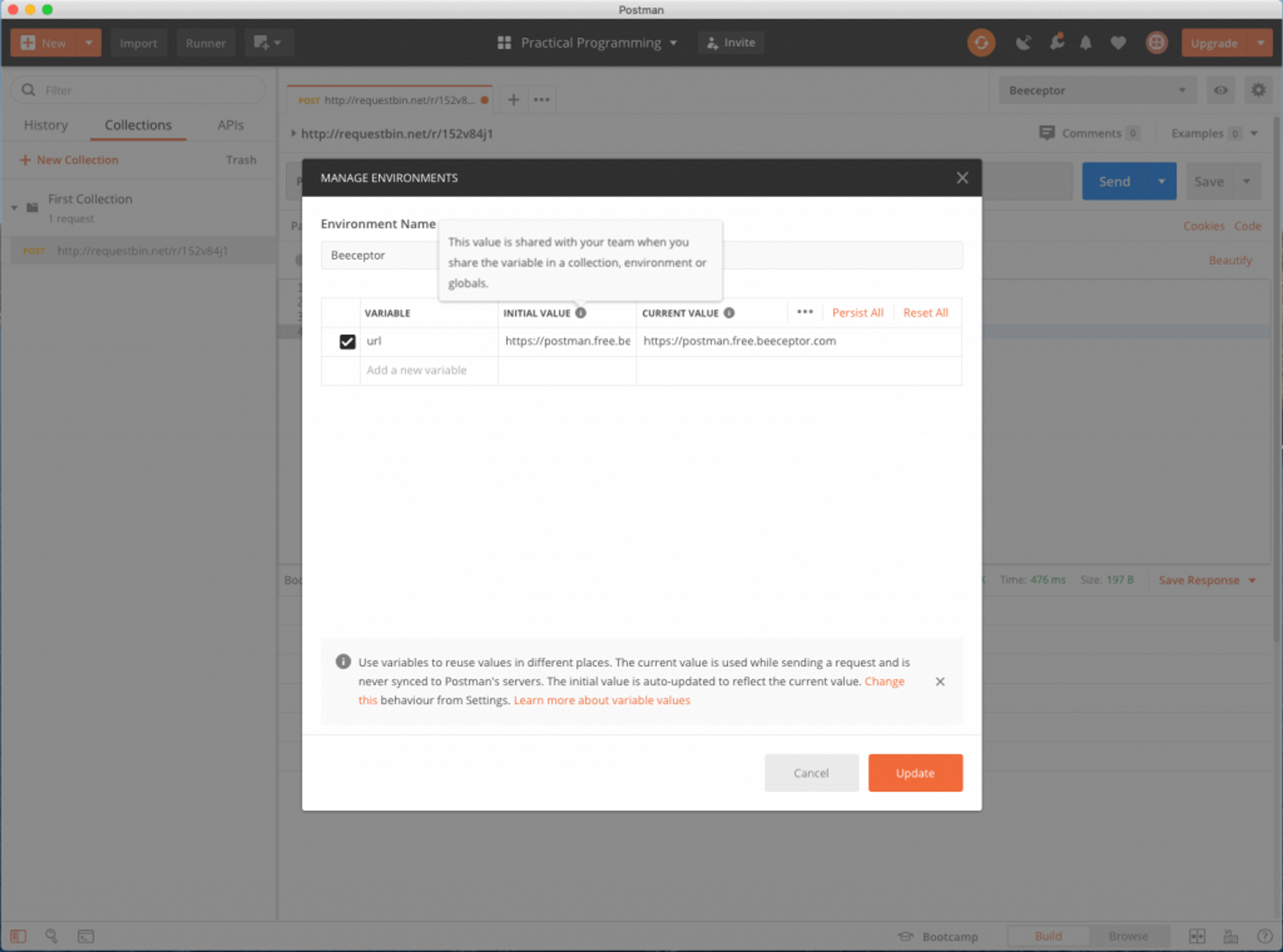Viewport: 1283px width, 952px height.
Task: Open the user avatar icon
Action: pos(1156,43)
